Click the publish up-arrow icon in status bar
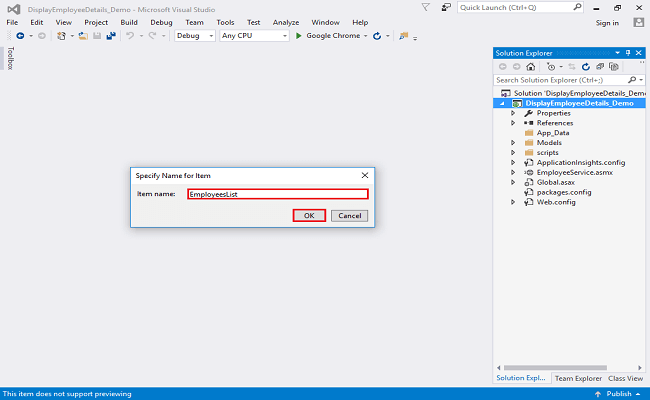Image resolution: width=650 pixels, height=400 pixels. [597, 394]
